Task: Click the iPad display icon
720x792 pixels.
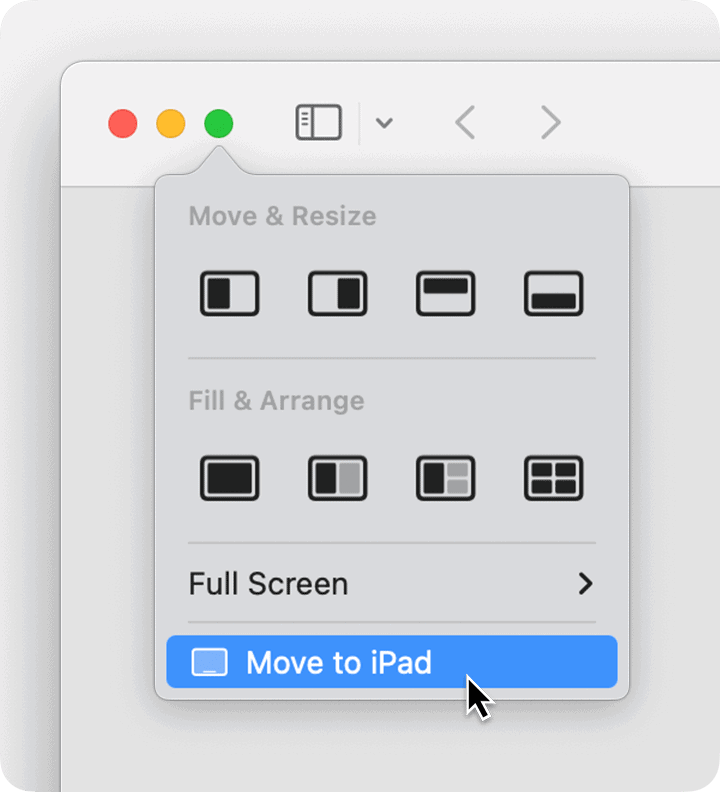Action: (209, 662)
